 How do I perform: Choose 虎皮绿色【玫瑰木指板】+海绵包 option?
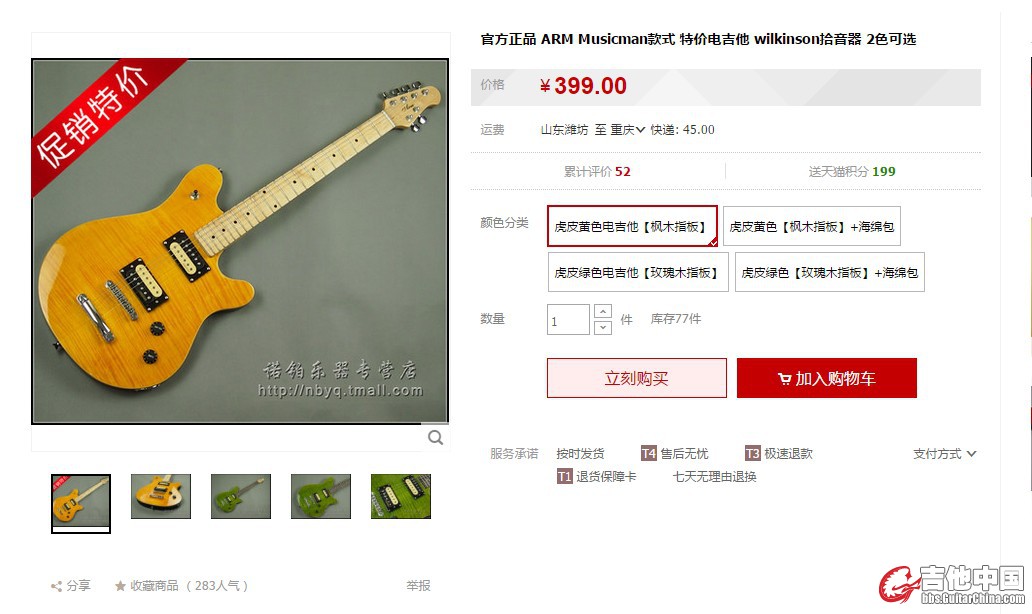click(x=830, y=272)
